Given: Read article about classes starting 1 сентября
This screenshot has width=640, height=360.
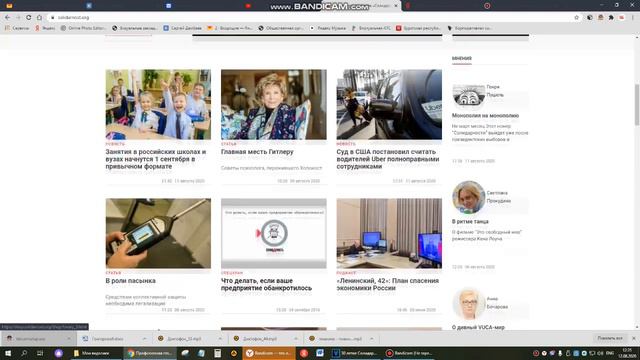Looking at the screenshot, I should point(156,159).
